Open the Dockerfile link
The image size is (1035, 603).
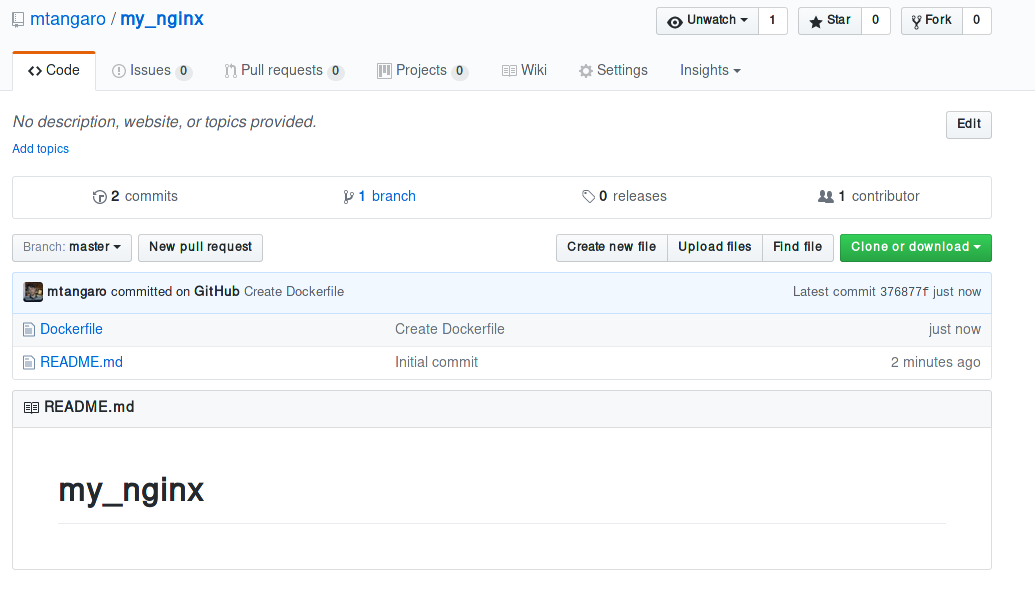(71, 329)
